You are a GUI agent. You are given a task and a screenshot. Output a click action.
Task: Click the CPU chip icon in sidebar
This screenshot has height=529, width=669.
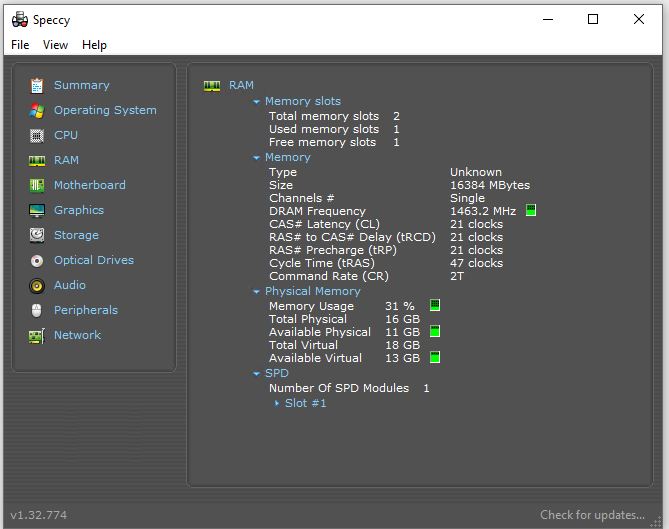(x=37, y=136)
